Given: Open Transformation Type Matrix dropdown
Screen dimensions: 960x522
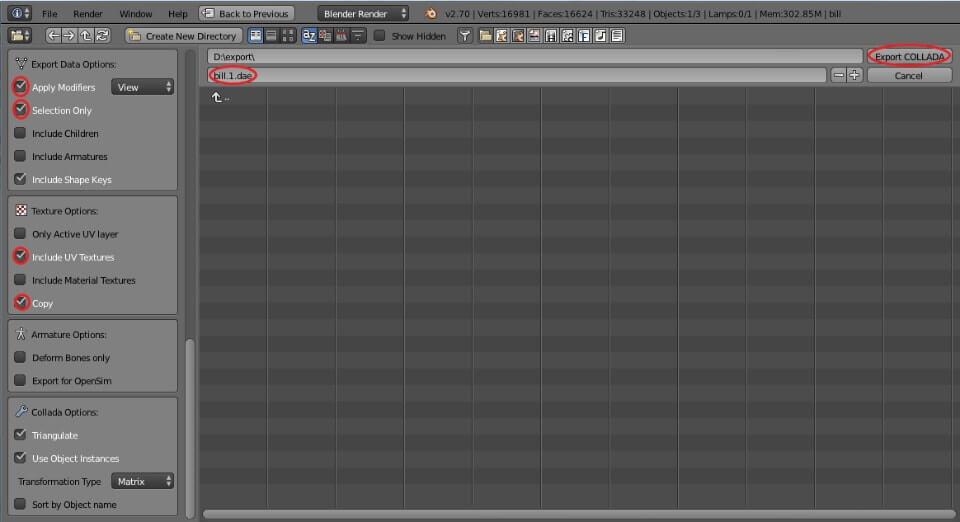Looking at the screenshot, I should [x=142, y=481].
